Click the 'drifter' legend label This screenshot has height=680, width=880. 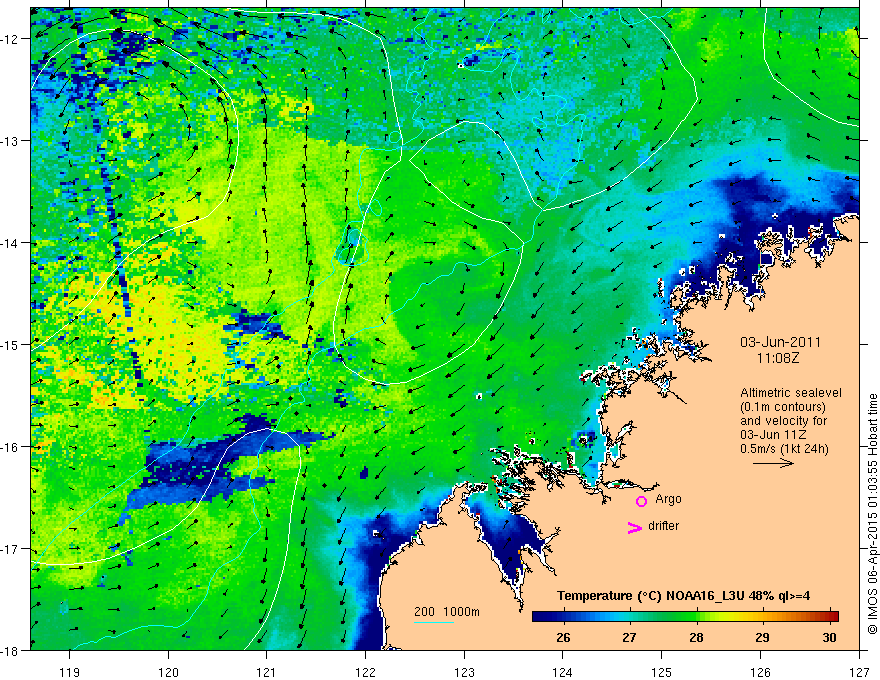pos(663,526)
